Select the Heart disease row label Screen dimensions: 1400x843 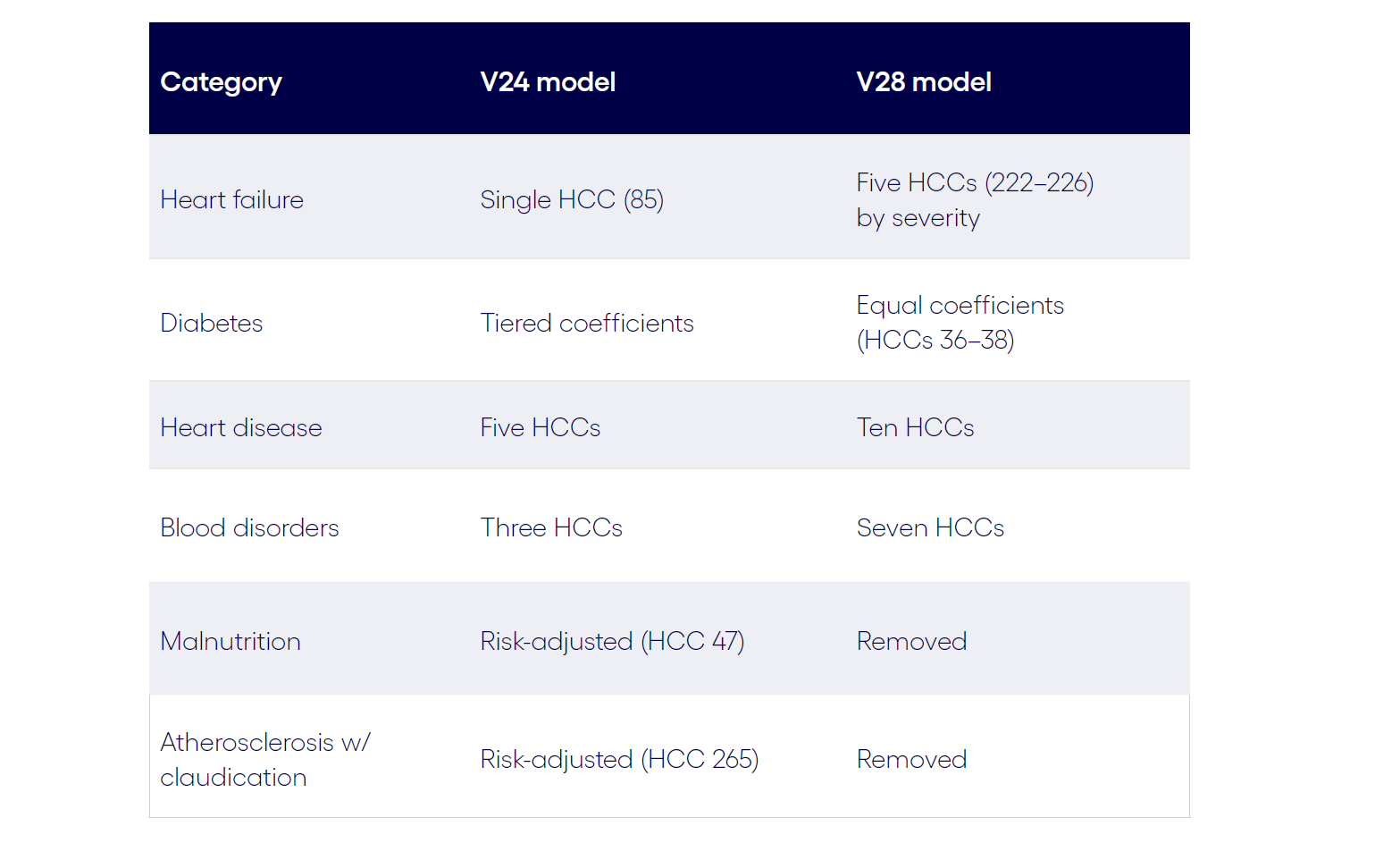point(240,427)
